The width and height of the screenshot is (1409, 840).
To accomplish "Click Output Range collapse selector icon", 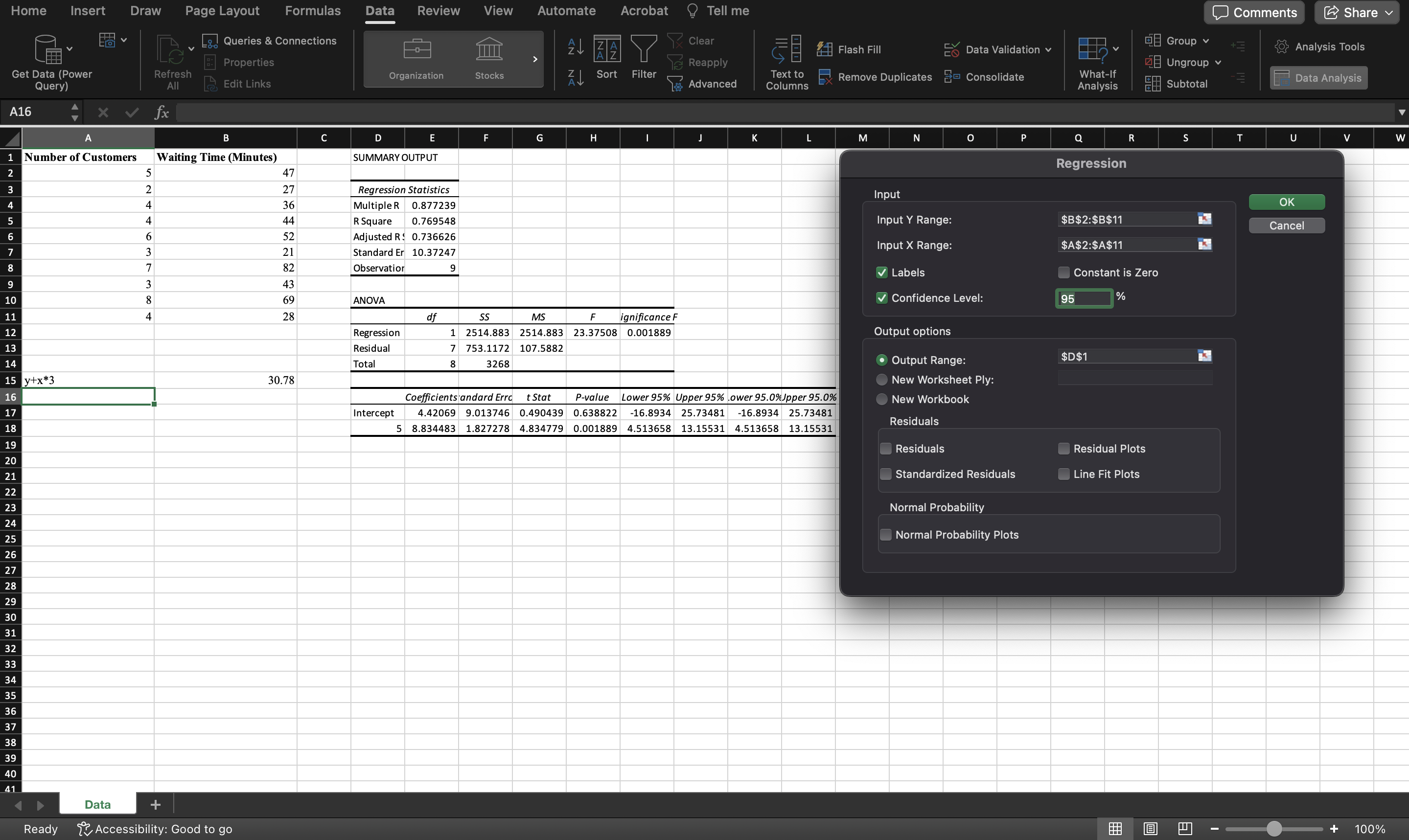I will tap(1204, 356).
